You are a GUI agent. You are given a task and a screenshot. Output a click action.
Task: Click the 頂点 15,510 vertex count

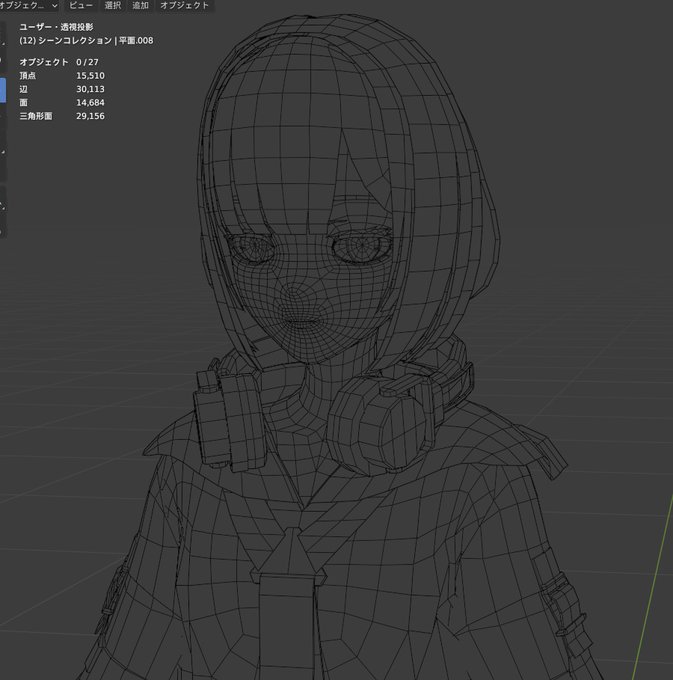click(x=62, y=75)
